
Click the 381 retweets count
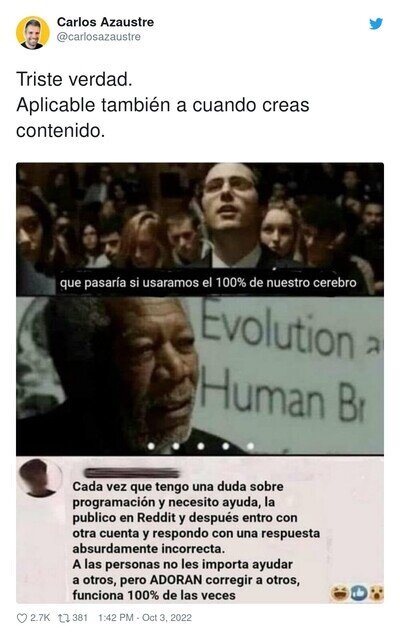(80, 618)
